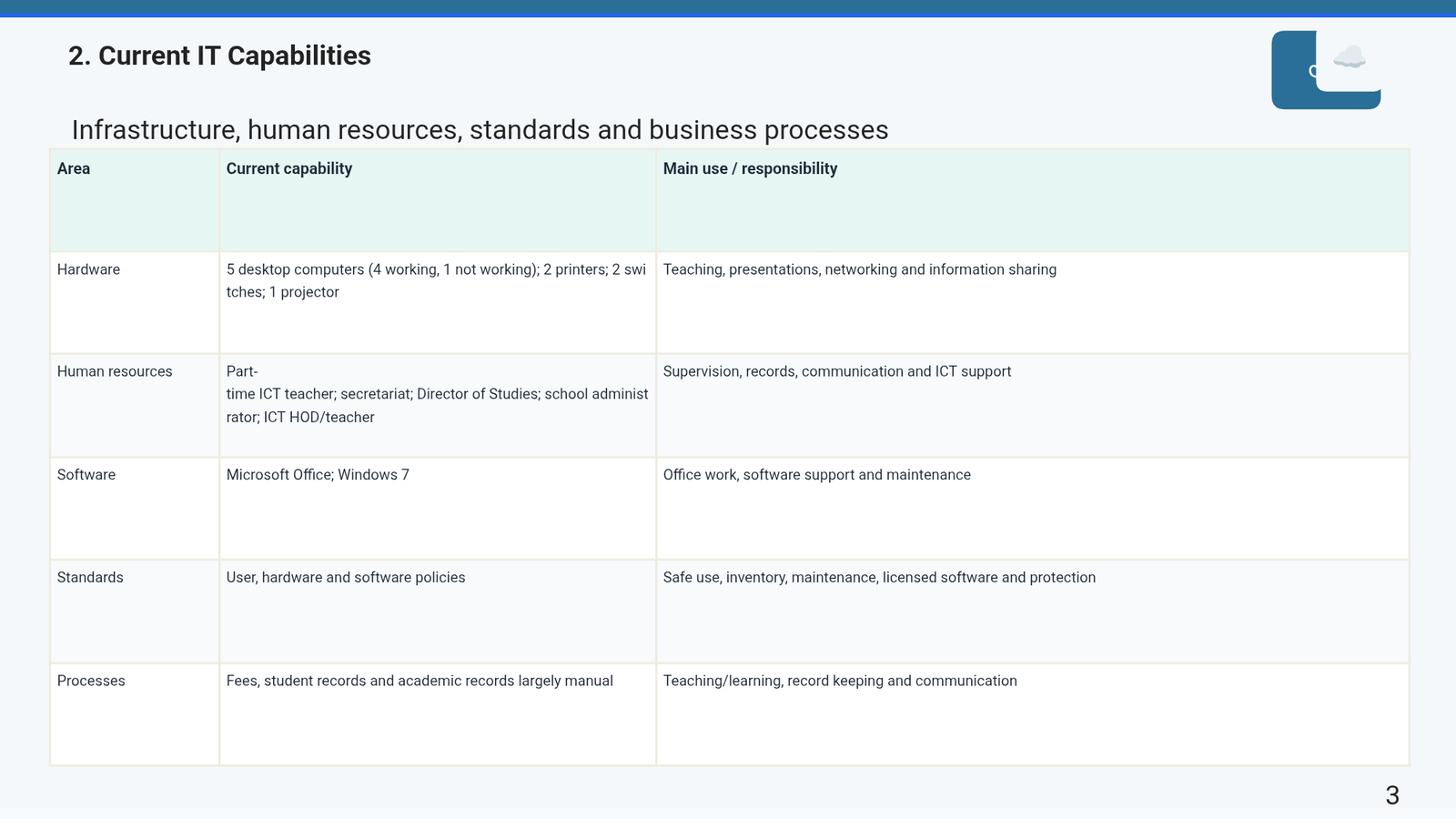Select the 'Area' column header
Image resolution: width=1456 pixels, height=819 pixels.
tap(135, 201)
